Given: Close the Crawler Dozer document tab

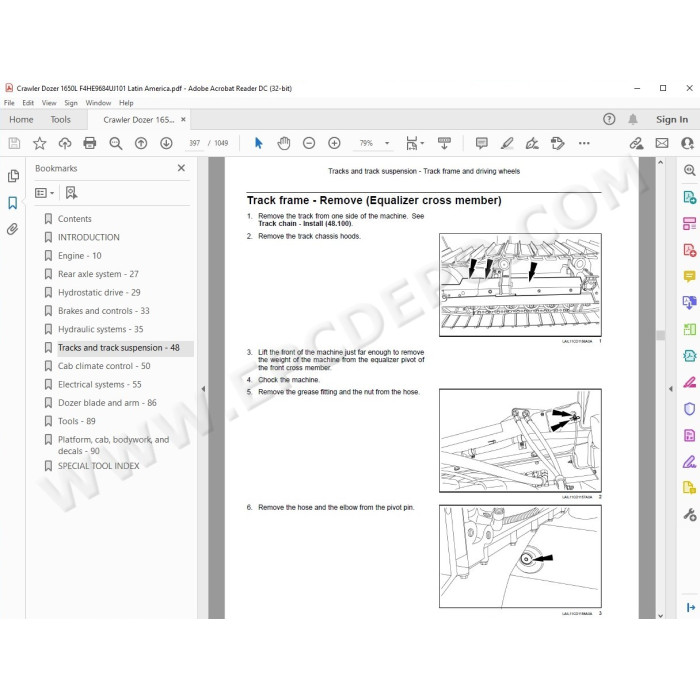Looking at the screenshot, I should point(183,119).
